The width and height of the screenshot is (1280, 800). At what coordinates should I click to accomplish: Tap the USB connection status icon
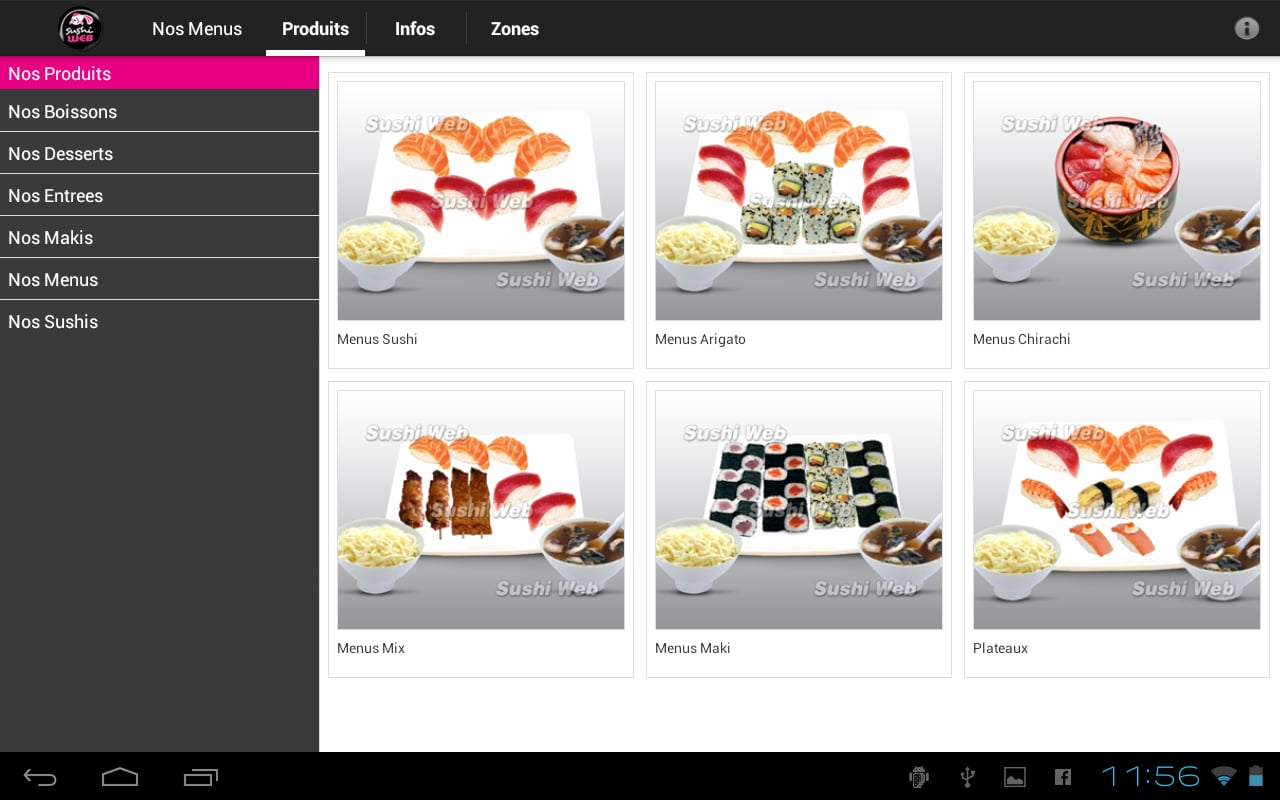pos(967,777)
